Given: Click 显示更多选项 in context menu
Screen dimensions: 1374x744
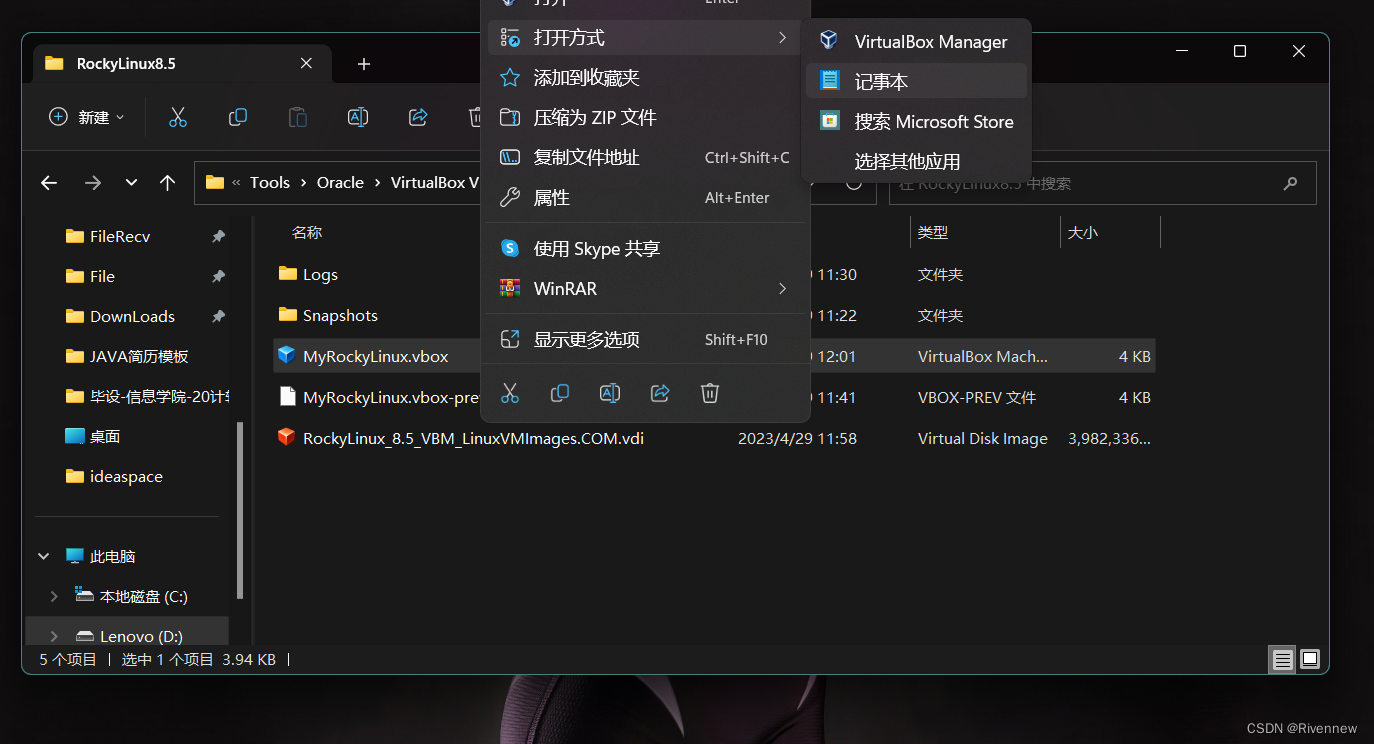Looking at the screenshot, I should pyautogui.click(x=645, y=339).
